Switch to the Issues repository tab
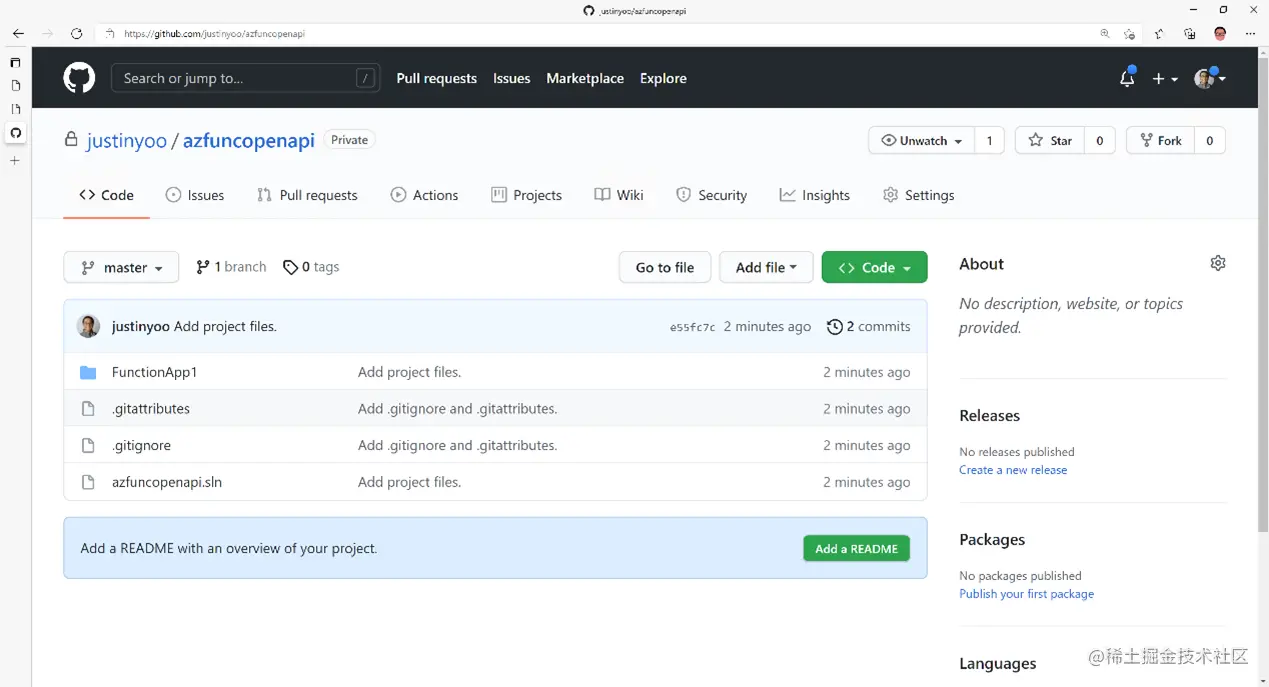This screenshot has height=687, width=1269. tap(195, 195)
